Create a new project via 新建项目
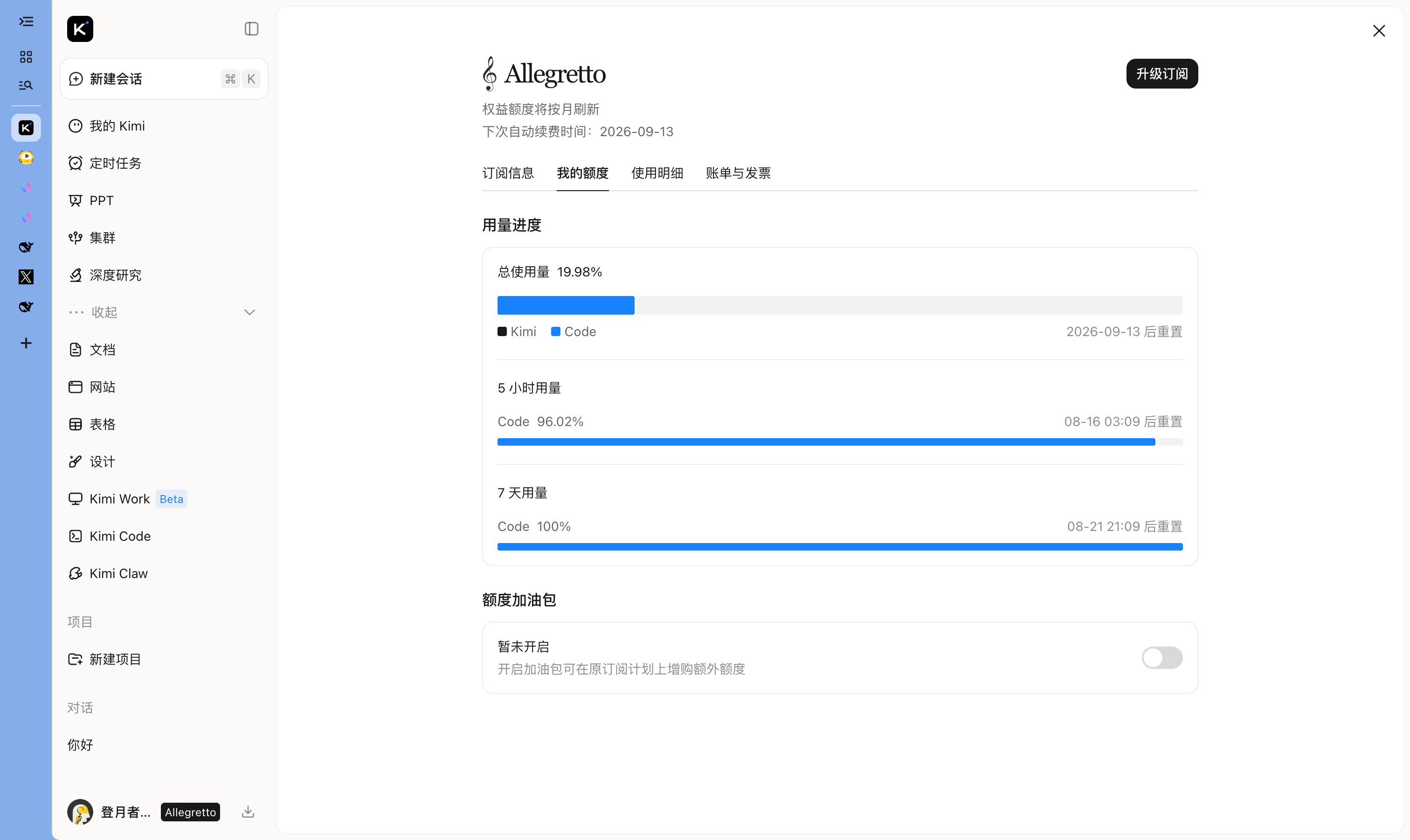 point(164,660)
